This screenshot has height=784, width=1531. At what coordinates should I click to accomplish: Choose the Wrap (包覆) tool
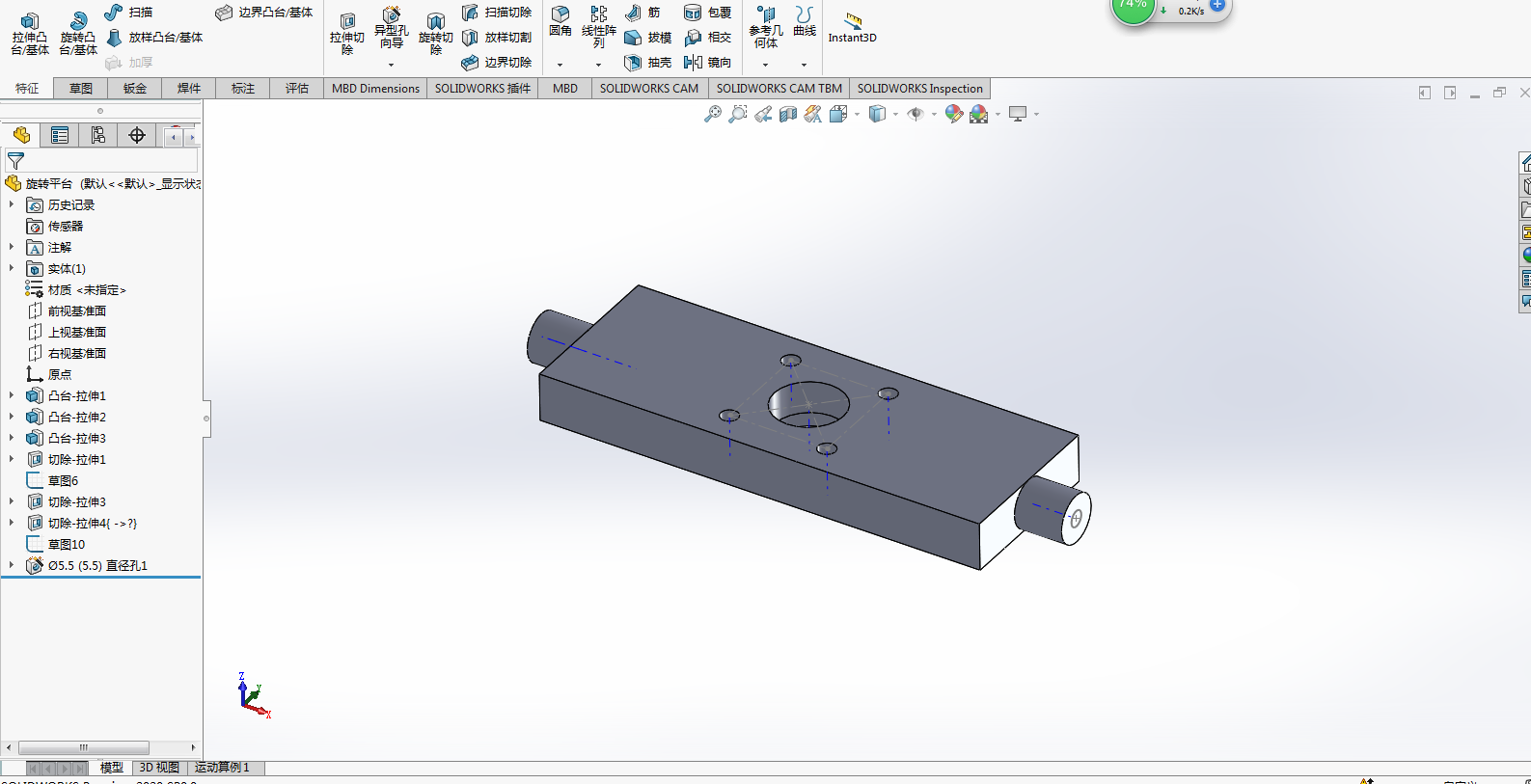click(x=707, y=12)
